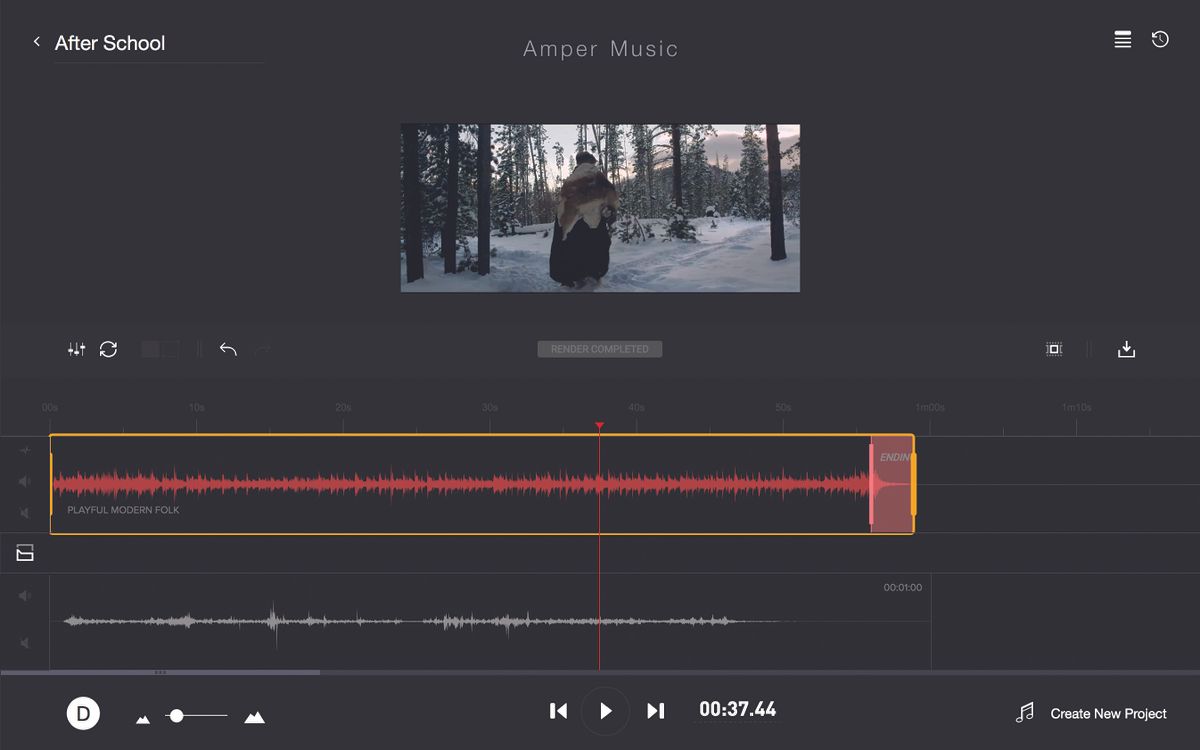Open version history with the clock icon

[1160, 40]
